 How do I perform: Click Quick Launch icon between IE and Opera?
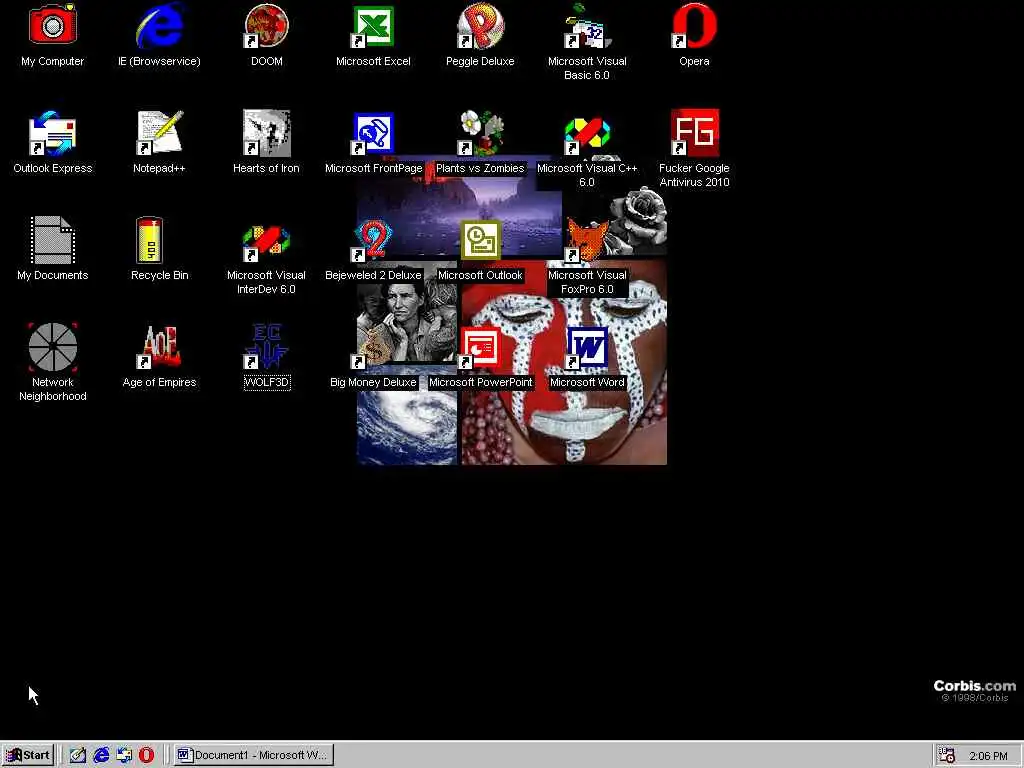click(x=124, y=755)
